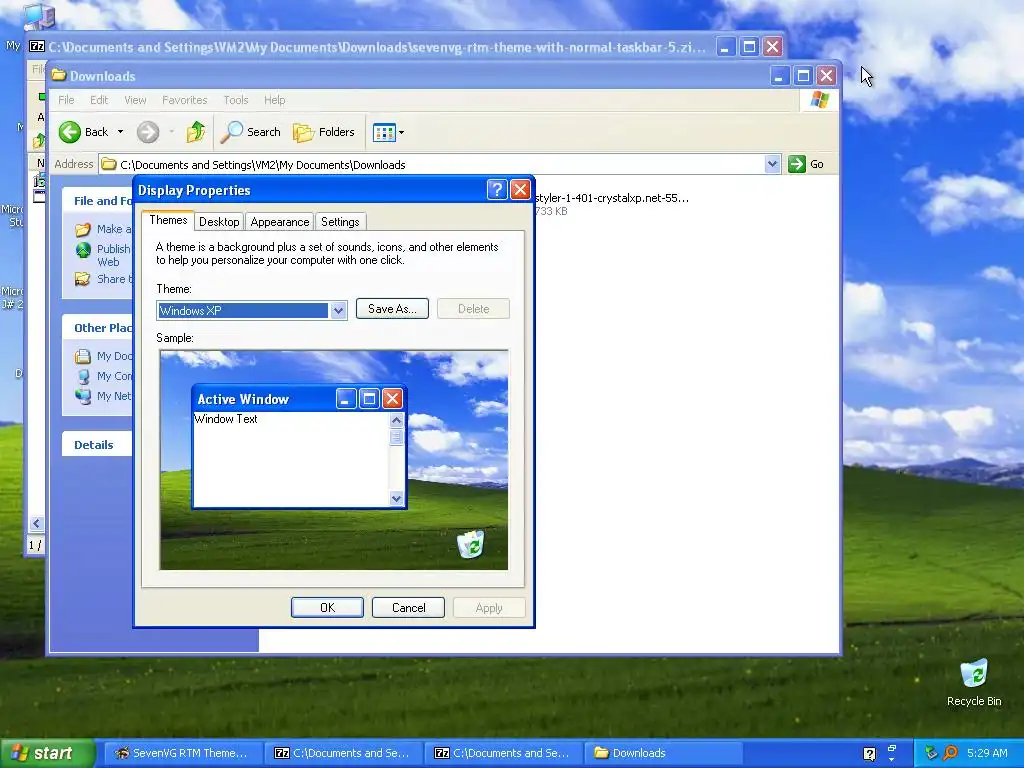Open the Start menu
This screenshot has height=768, width=1024.
coord(47,753)
